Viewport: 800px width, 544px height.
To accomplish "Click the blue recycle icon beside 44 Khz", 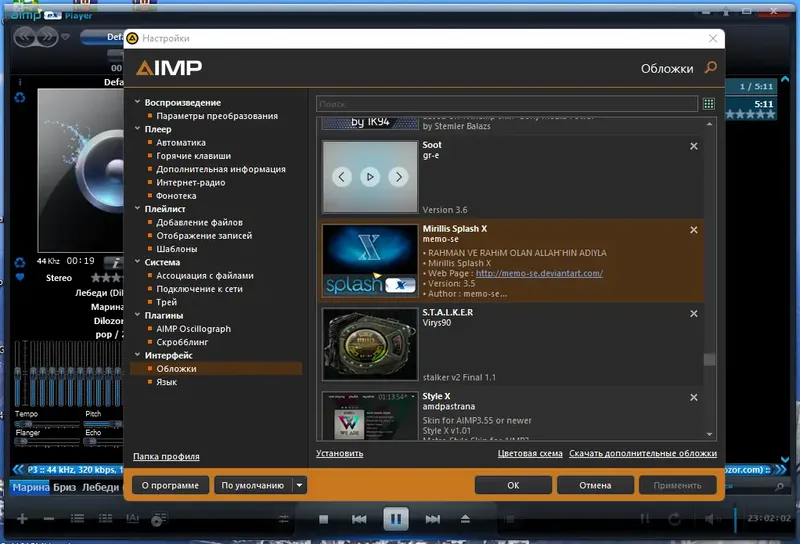I will (x=20, y=262).
